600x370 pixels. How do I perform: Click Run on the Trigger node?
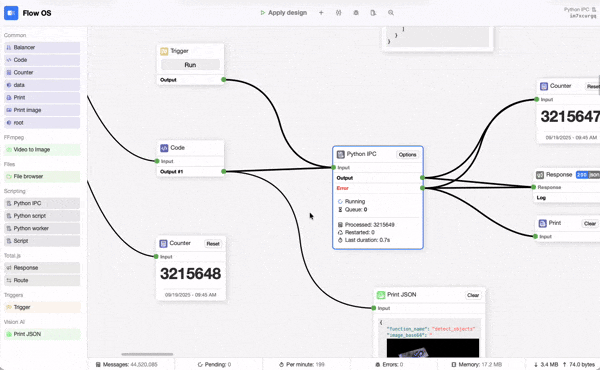click(x=190, y=65)
